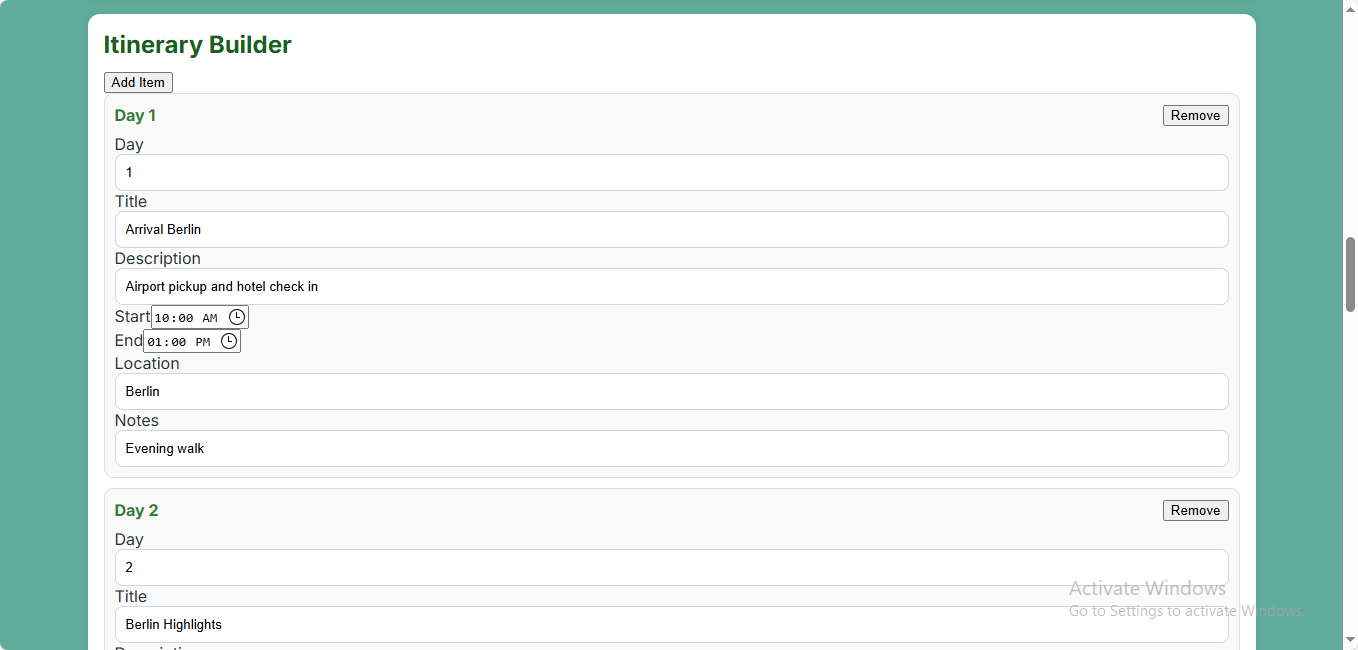Click the Add Item button
The height and width of the screenshot is (650, 1358).
pyautogui.click(x=138, y=82)
